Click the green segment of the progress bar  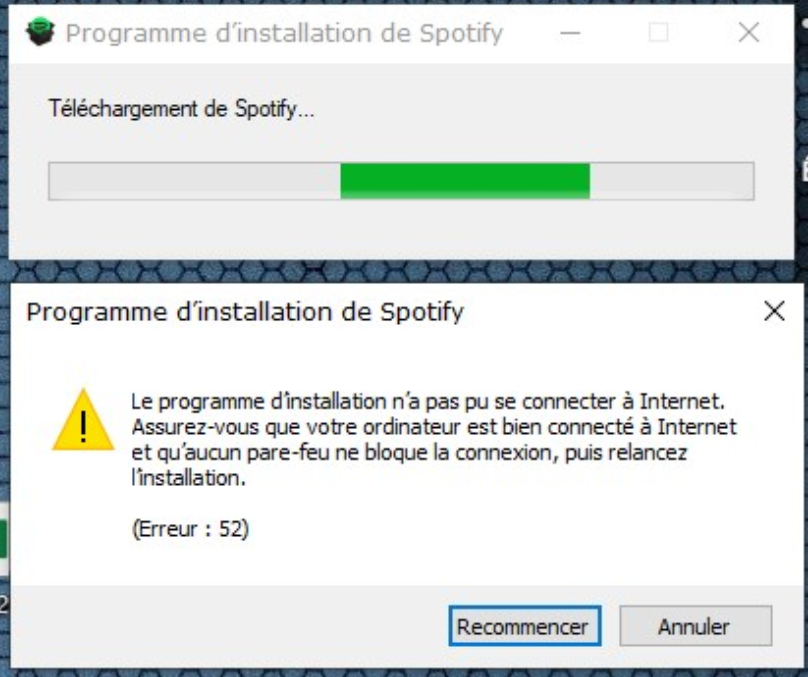tap(465, 181)
